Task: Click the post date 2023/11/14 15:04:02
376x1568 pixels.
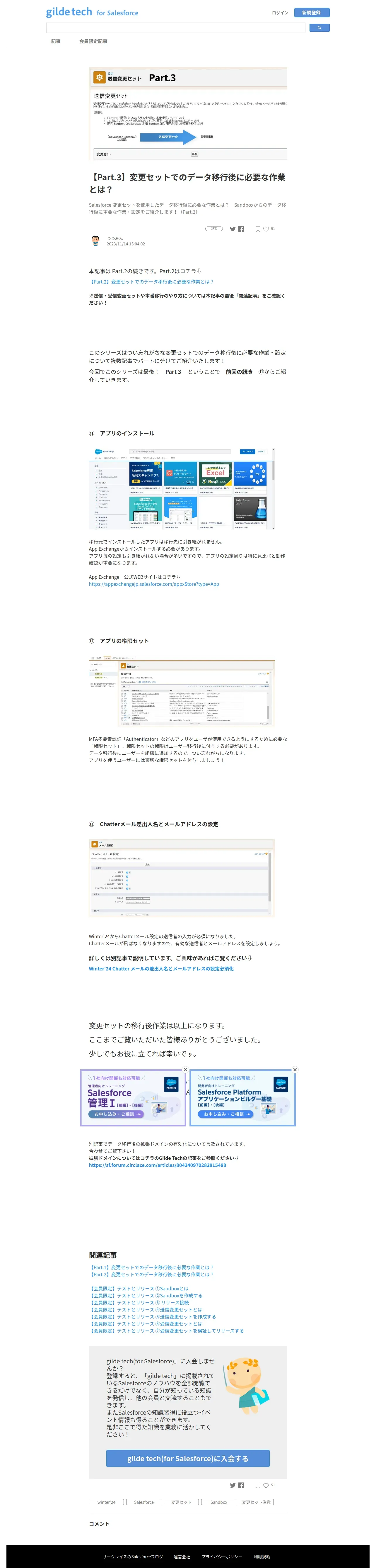Action: (x=126, y=244)
